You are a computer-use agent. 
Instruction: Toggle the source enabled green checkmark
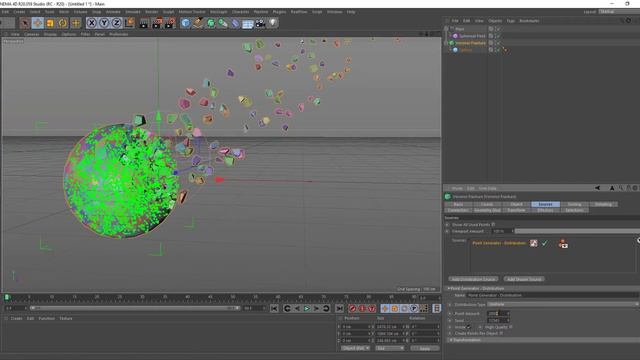[x=544, y=243]
